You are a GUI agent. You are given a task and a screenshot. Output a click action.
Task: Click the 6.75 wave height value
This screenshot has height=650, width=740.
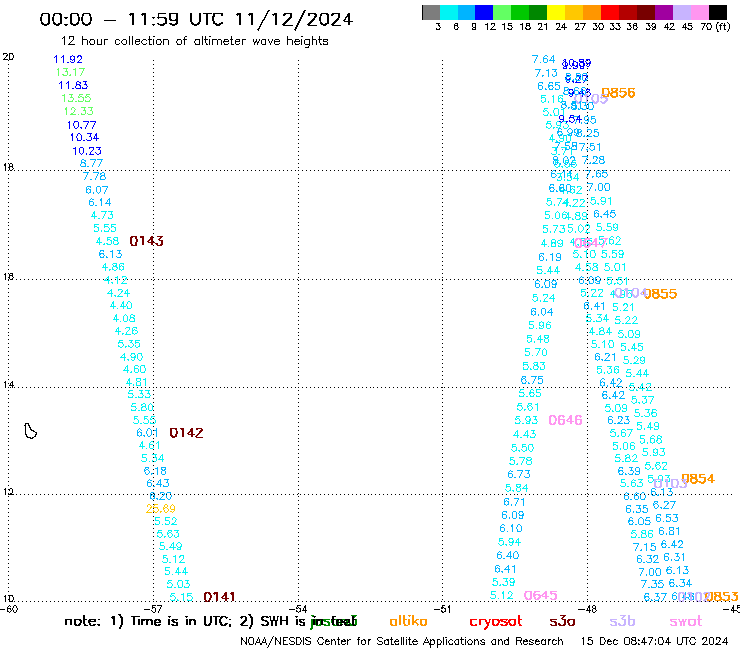[532, 380]
